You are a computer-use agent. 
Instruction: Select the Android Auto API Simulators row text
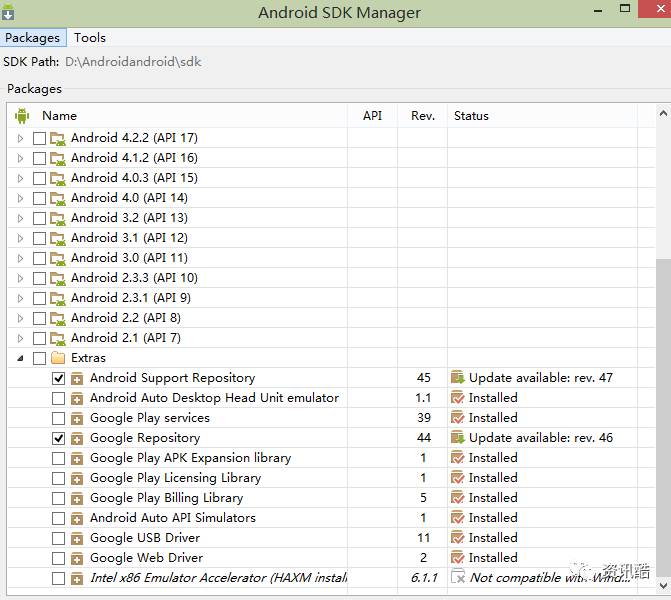click(x=173, y=518)
